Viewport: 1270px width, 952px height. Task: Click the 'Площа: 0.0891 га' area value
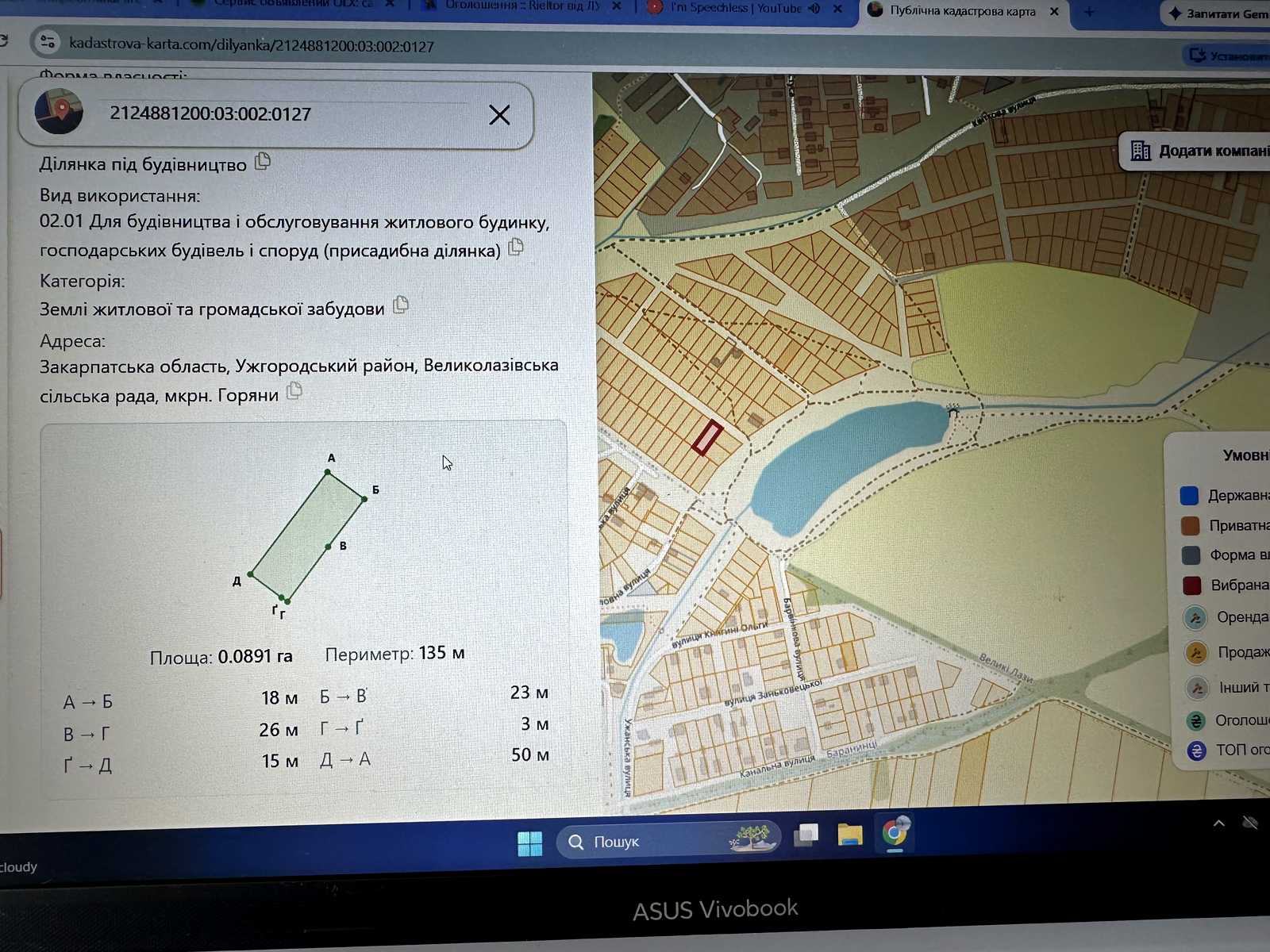[x=221, y=657]
